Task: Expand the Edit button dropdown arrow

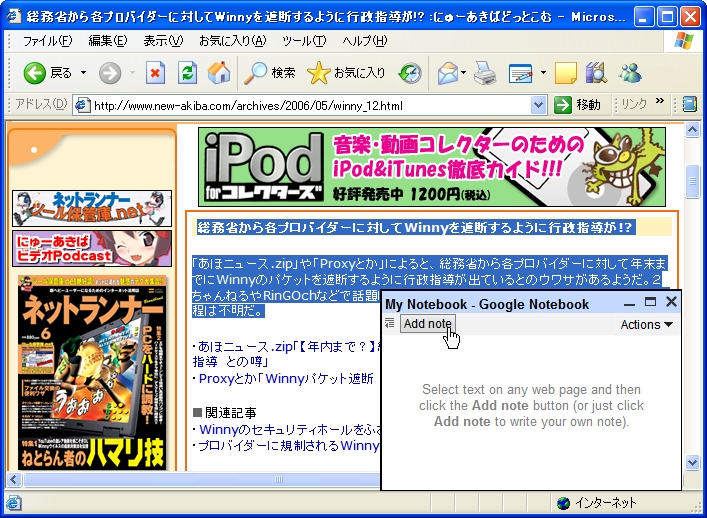Action: click(x=543, y=73)
